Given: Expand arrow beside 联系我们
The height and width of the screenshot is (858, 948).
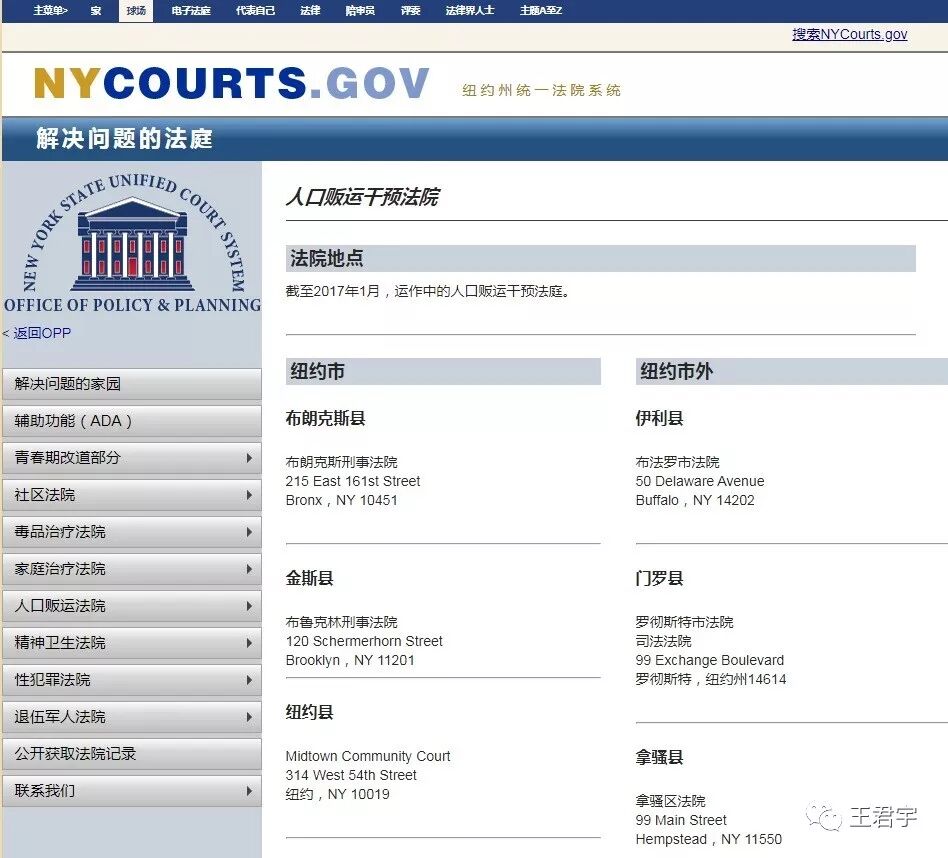Looking at the screenshot, I should click(249, 791).
